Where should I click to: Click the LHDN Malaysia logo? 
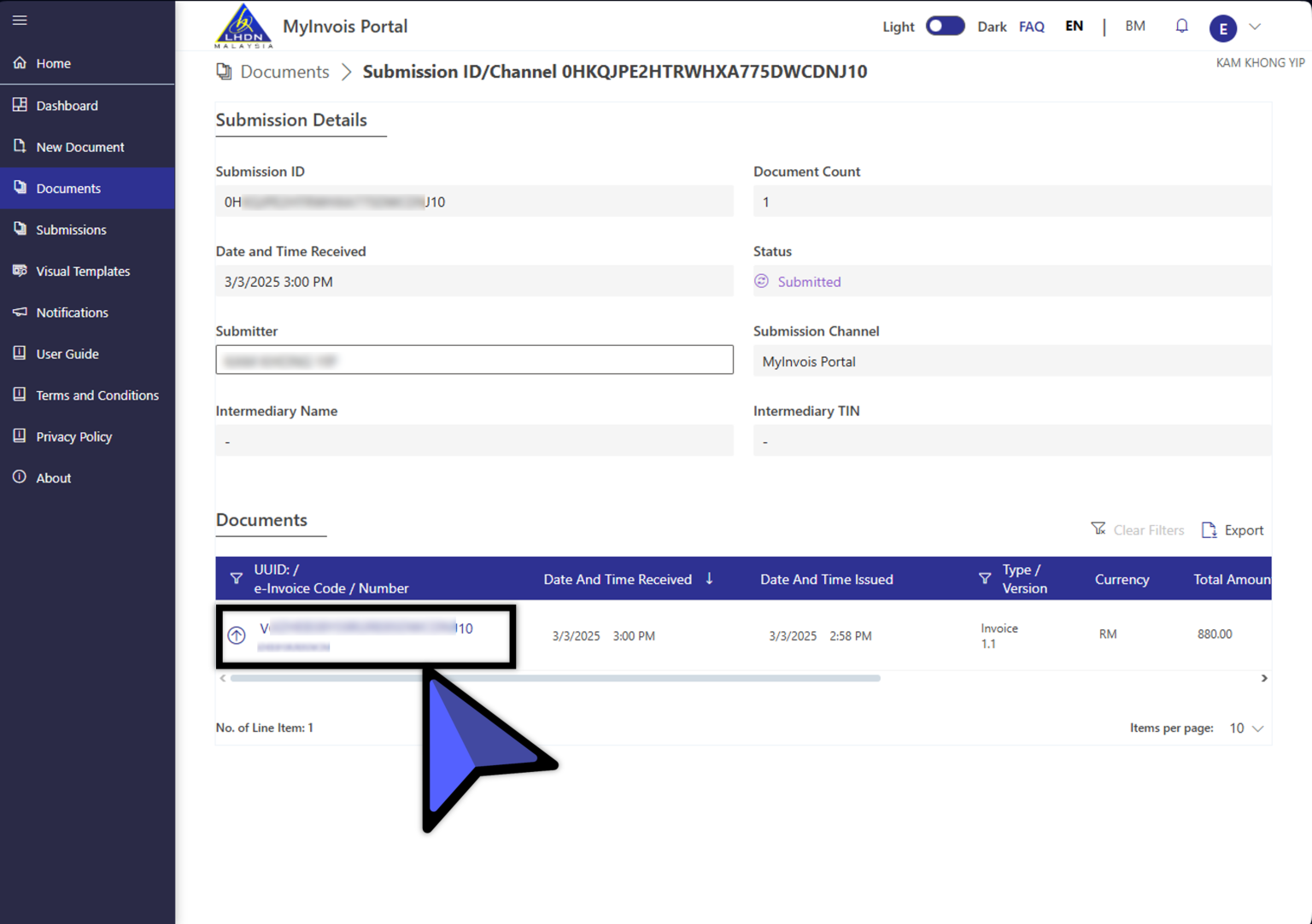pos(242,26)
